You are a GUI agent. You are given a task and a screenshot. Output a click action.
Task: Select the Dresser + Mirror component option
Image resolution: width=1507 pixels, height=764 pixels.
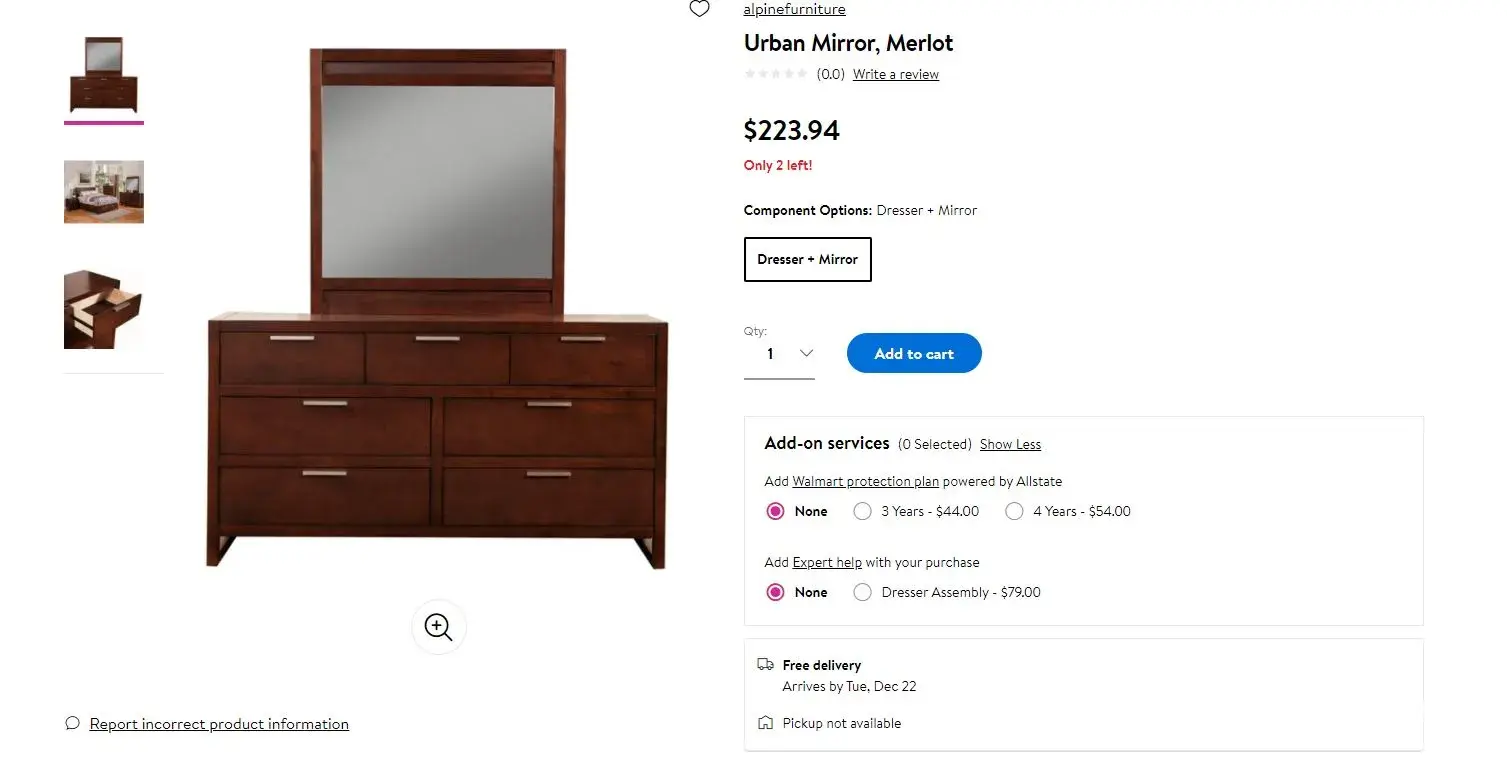tap(808, 259)
